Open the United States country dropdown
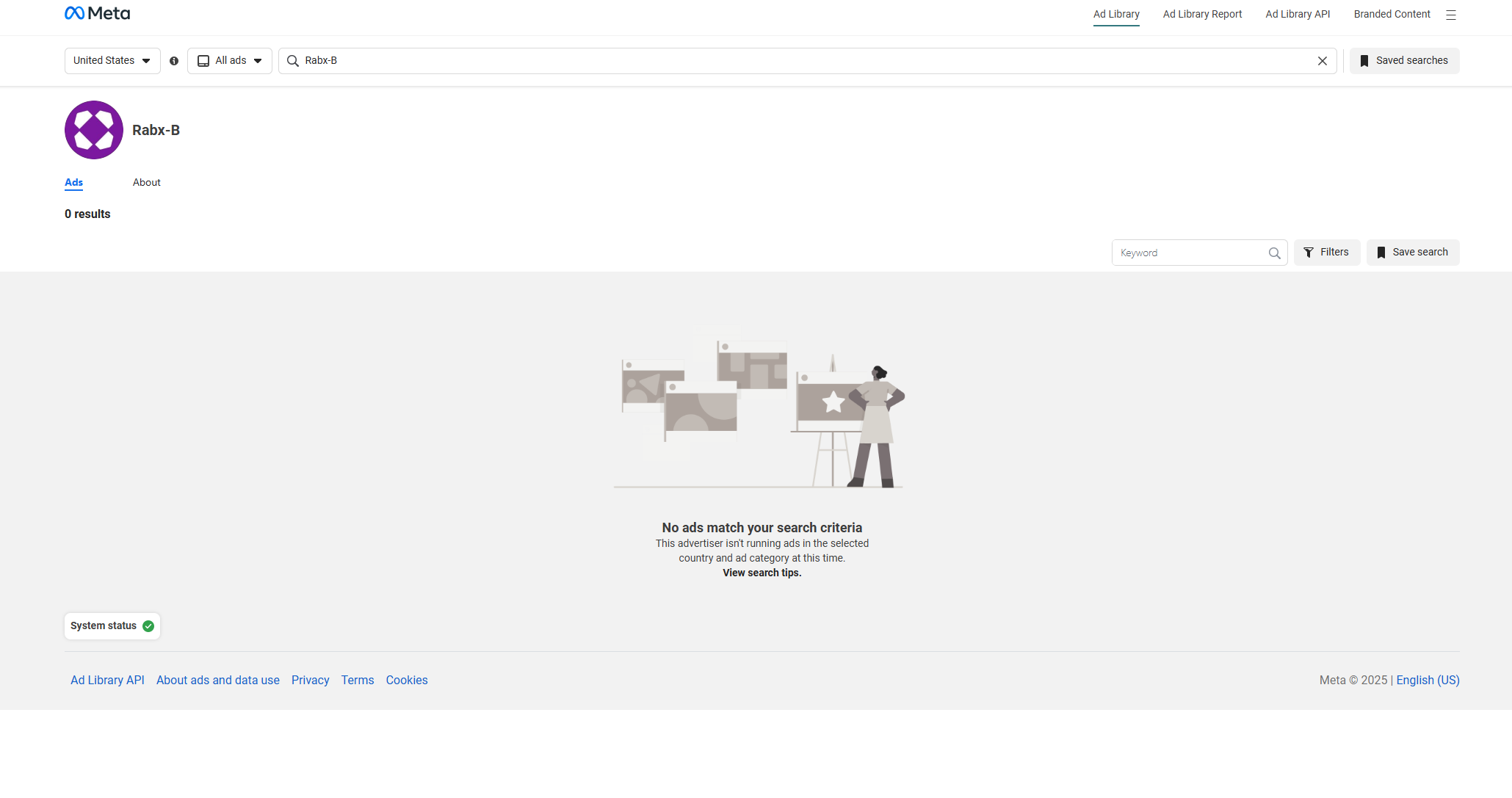Screen dimensions: 1512x798 [112, 61]
